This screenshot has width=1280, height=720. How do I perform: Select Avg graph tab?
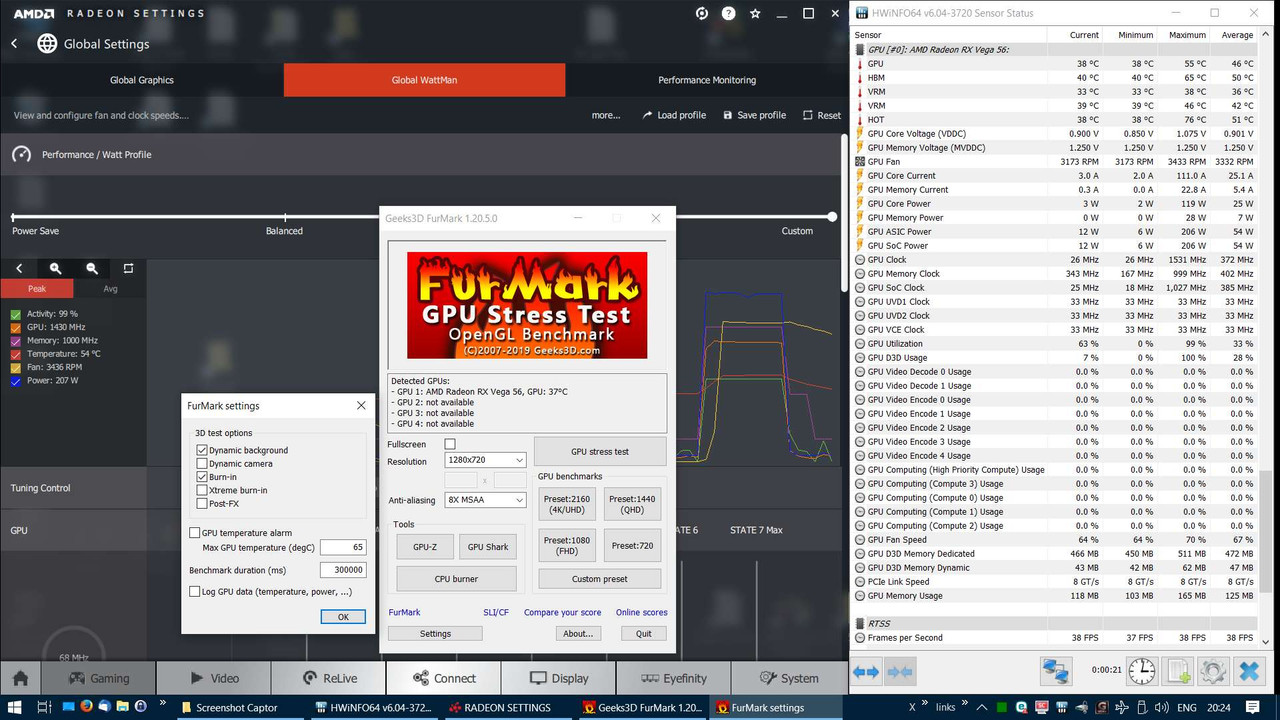[110, 288]
